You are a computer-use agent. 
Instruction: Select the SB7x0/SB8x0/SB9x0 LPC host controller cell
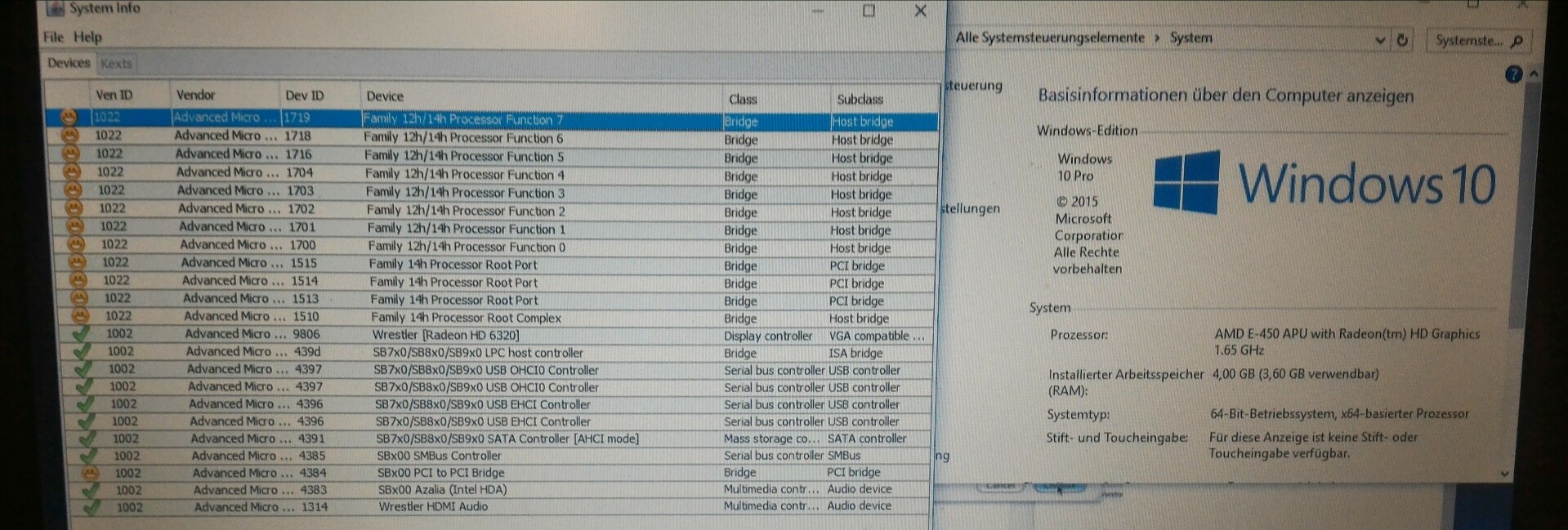pos(546,353)
